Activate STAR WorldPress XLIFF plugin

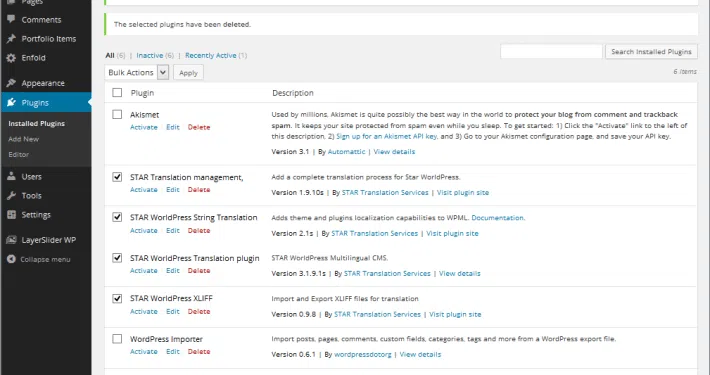click(x=144, y=312)
